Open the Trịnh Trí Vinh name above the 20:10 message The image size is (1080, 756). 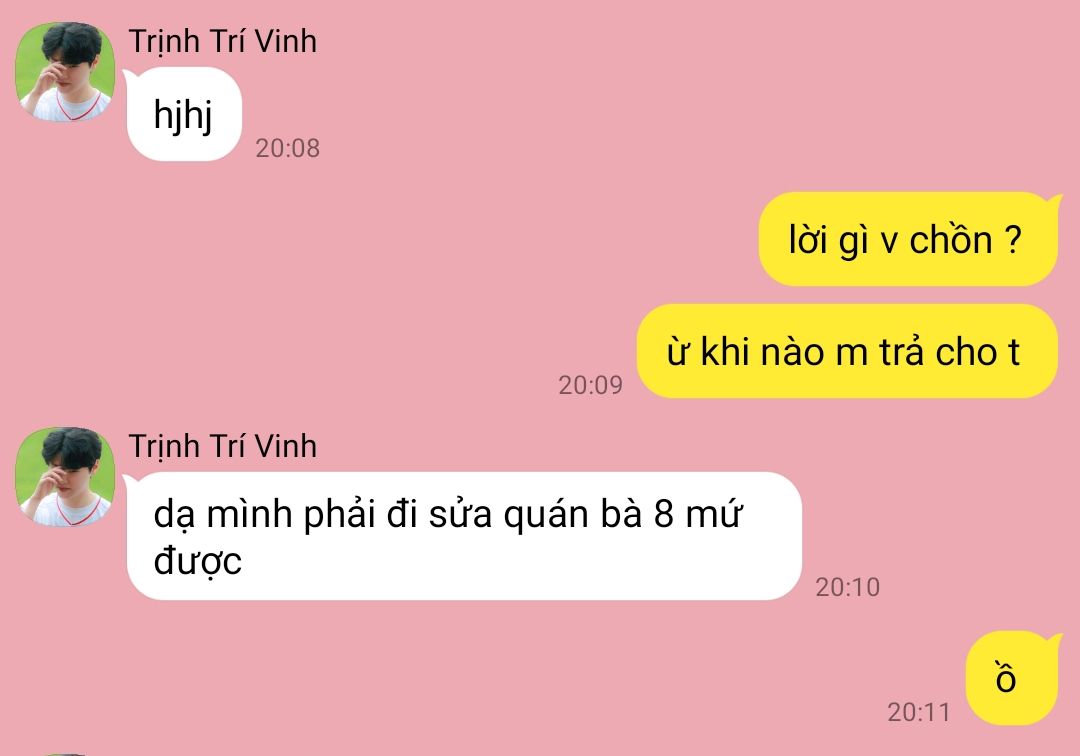222,446
